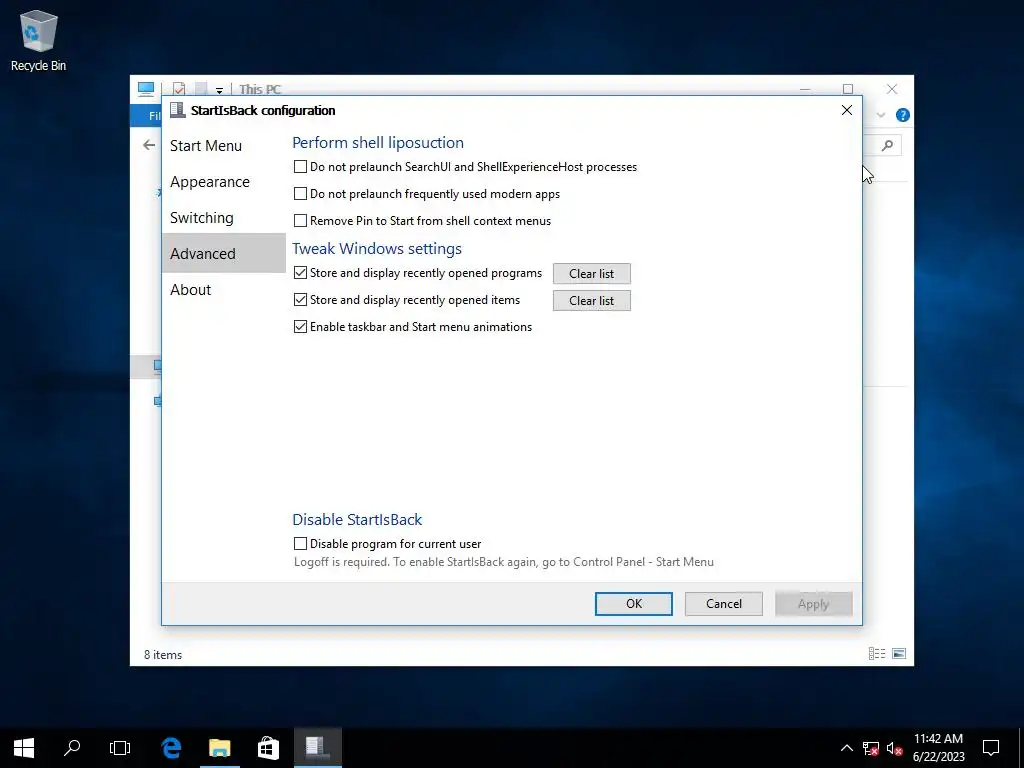Screen dimensions: 1024x768
Task: Click the This PC window system icon
Action: pyautogui.click(x=146, y=89)
